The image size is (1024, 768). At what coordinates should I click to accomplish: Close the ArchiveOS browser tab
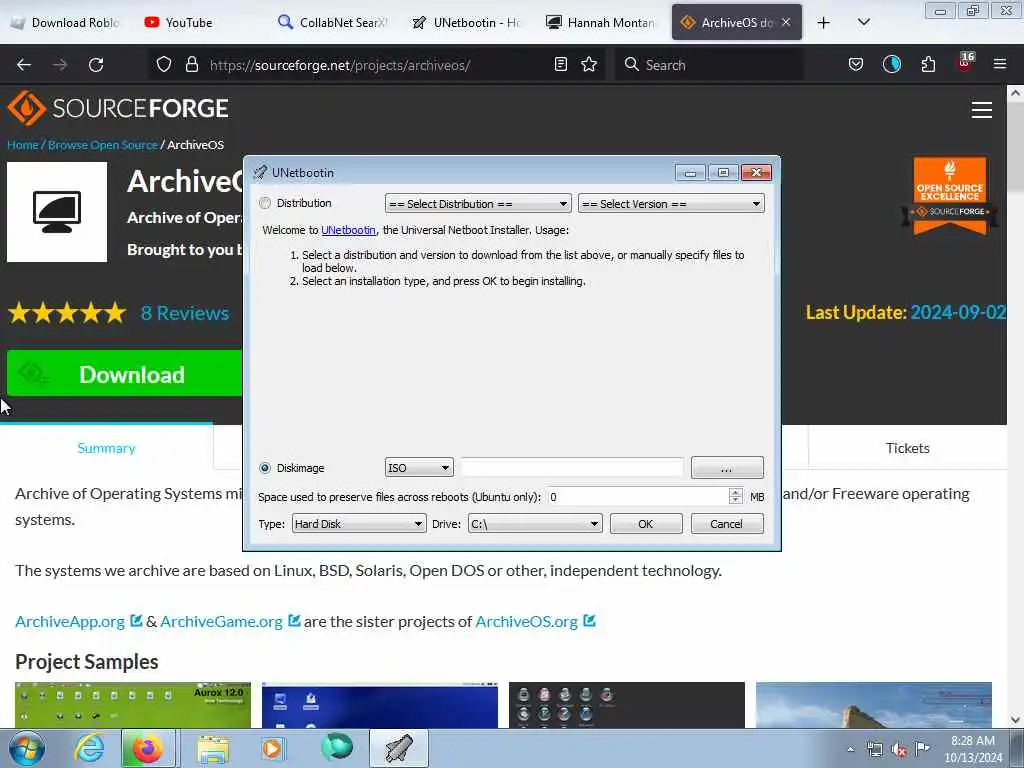786,22
